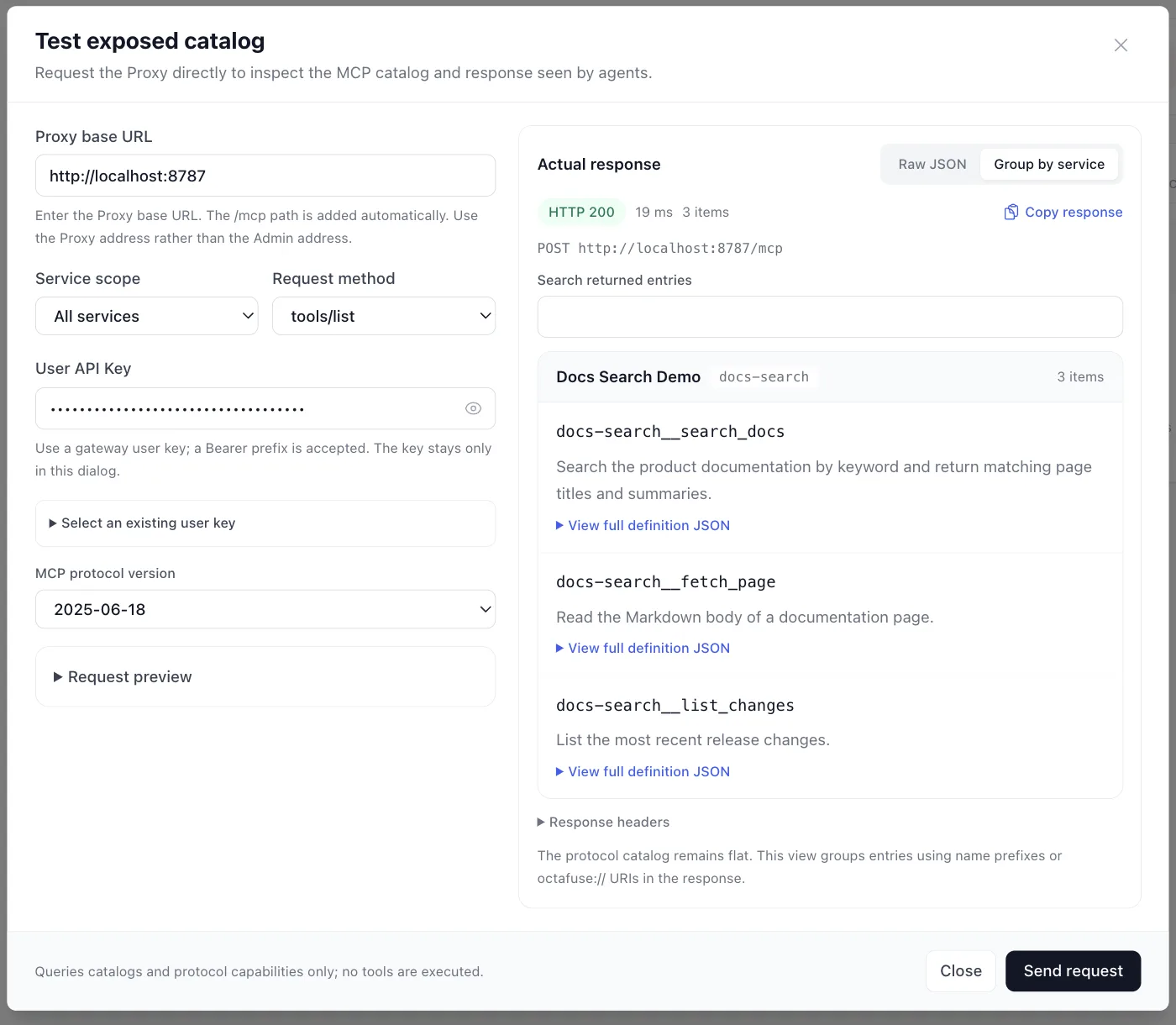Expand Select an existing user key

(265, 523)
